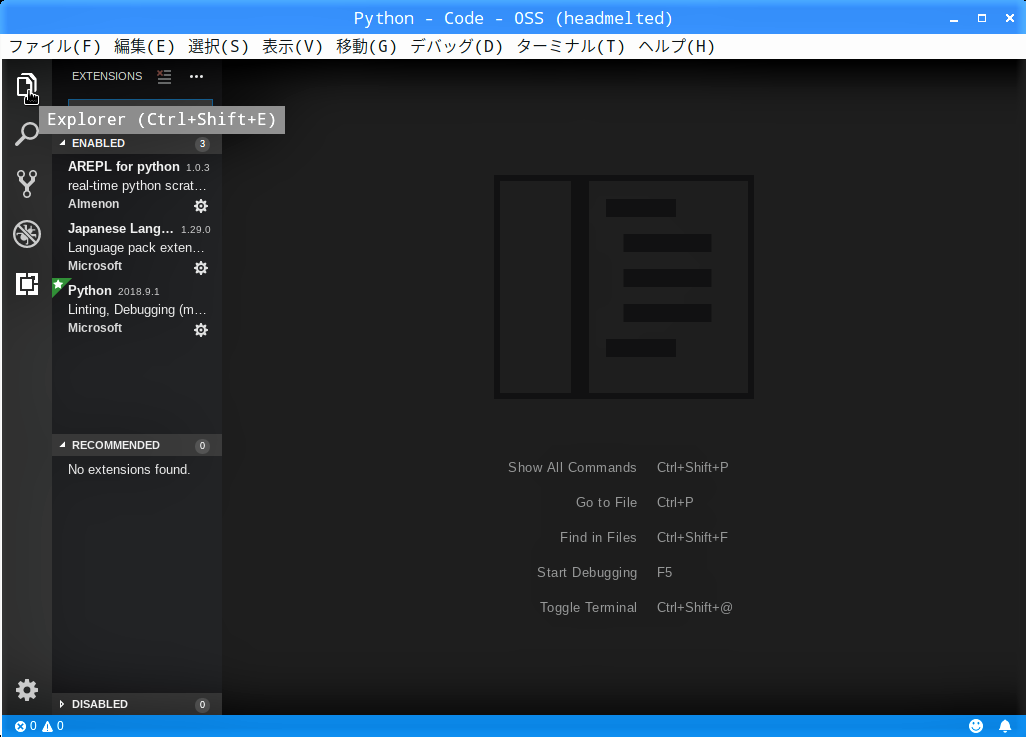Open the 編集(E) menu
1026x737 pixels.
coord(145,46)
